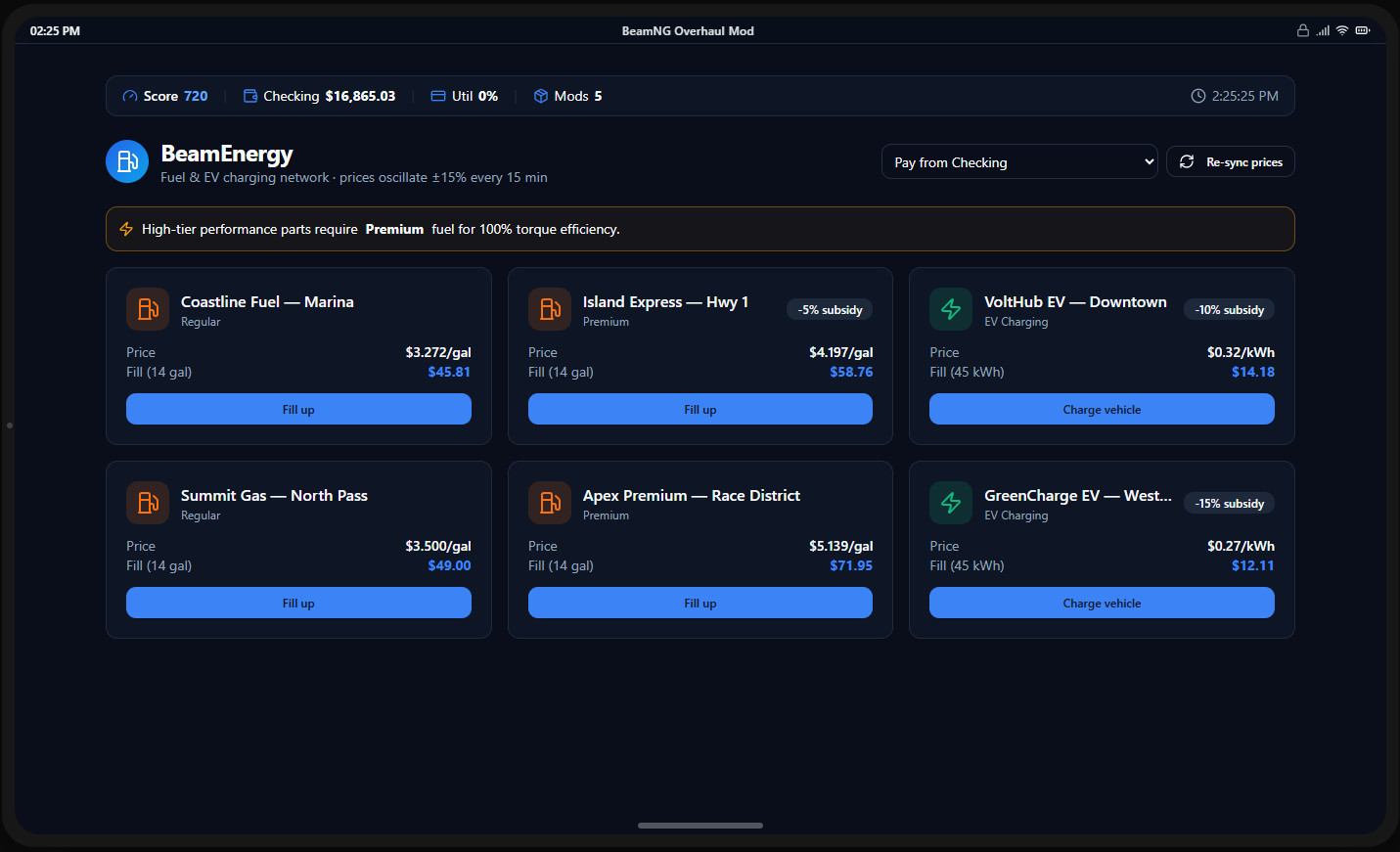Image resolution: width=1400 pixels, height=852 pixels.
Task: Click the bold Premium word in notice
Action: [x=394, y=229]
